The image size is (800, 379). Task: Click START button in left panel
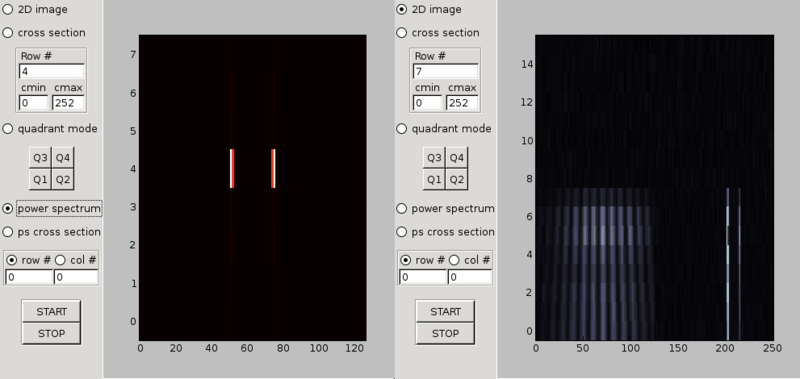(52, 311)
